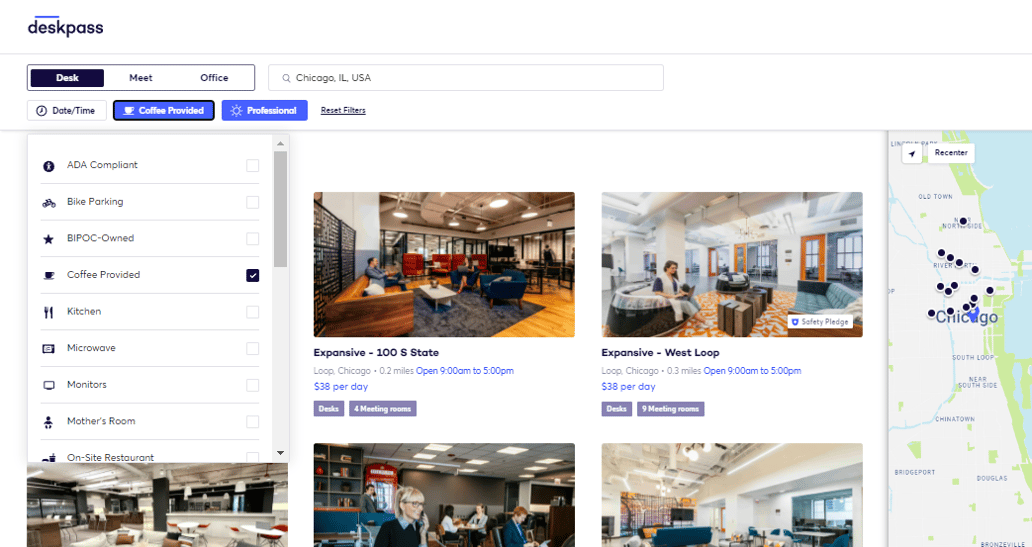The height and width of the screenshot is (547, 1032).
Task: Click the amenities list scrollbar down arrow
Action: point(280,453)
